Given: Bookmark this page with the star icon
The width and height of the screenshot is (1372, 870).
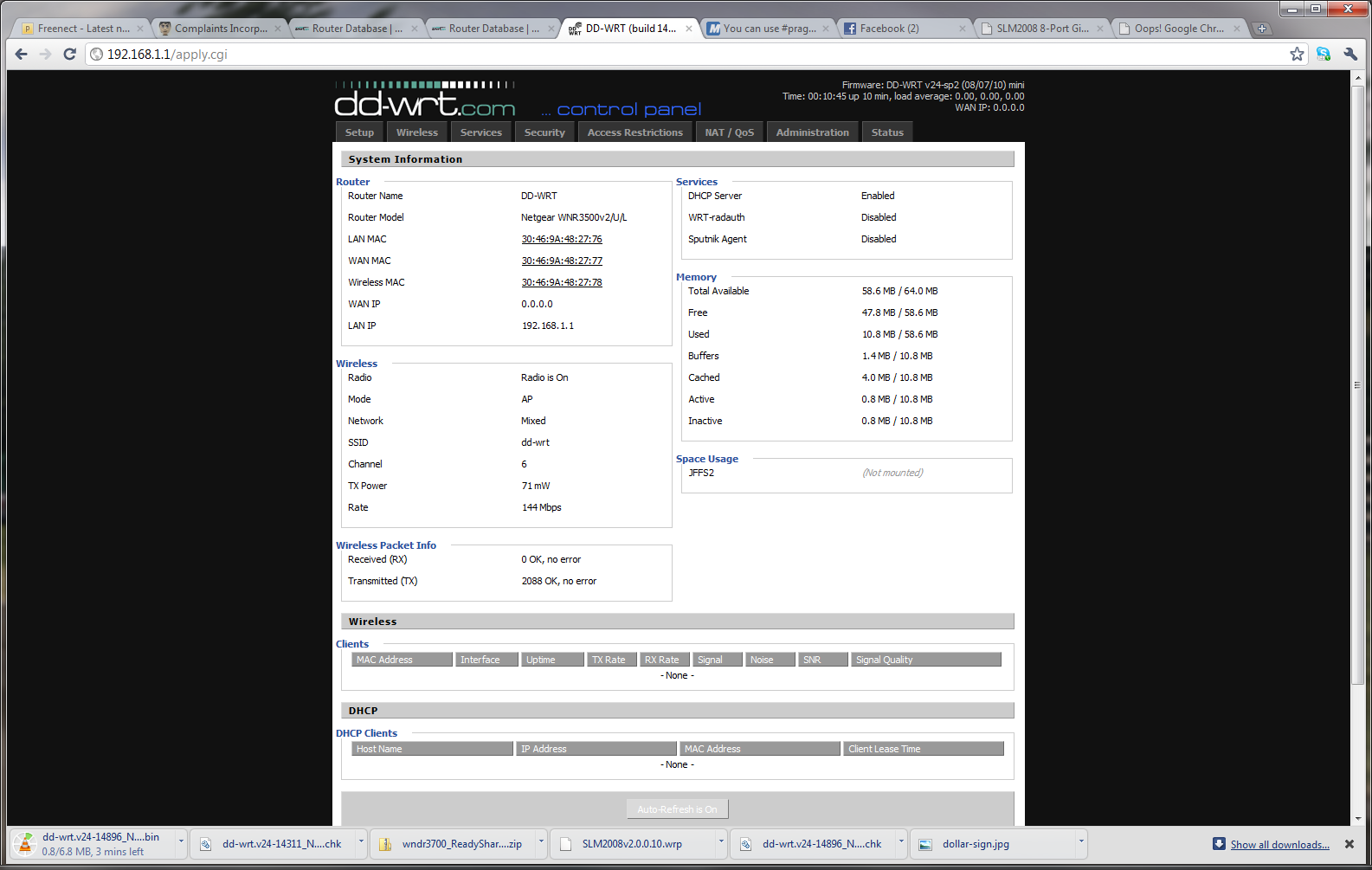Looking at the screenshot, I should pos(1296,55).
